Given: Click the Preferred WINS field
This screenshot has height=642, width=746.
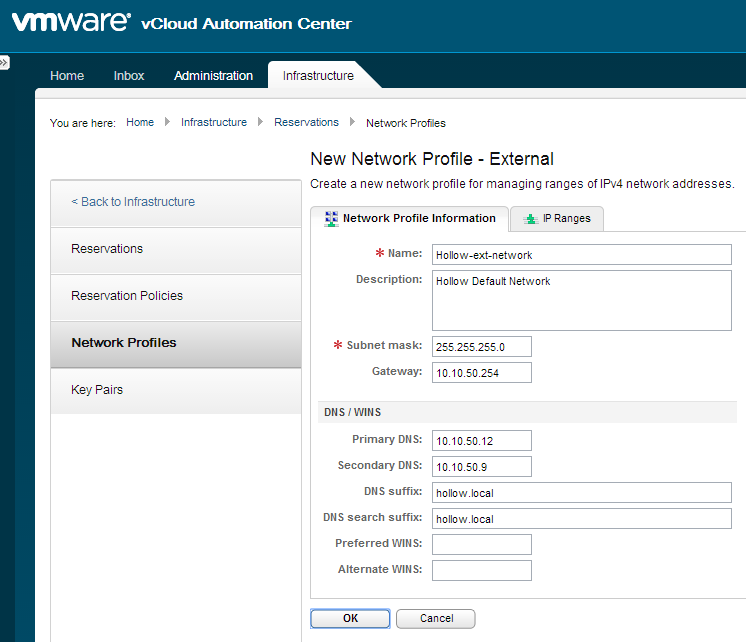Looking at the screenshot, I should point(481,544).
